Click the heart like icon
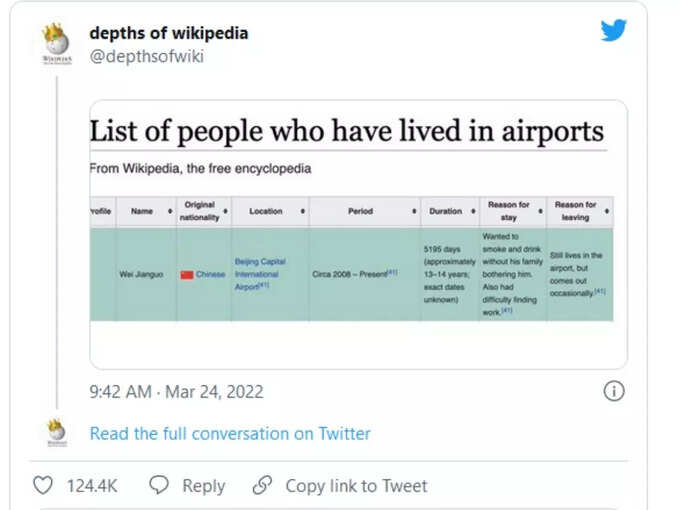680x510 pixels. coord(43,485)
